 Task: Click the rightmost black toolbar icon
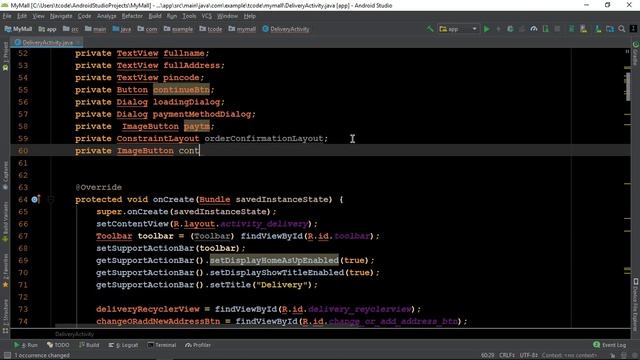[633, 29]
